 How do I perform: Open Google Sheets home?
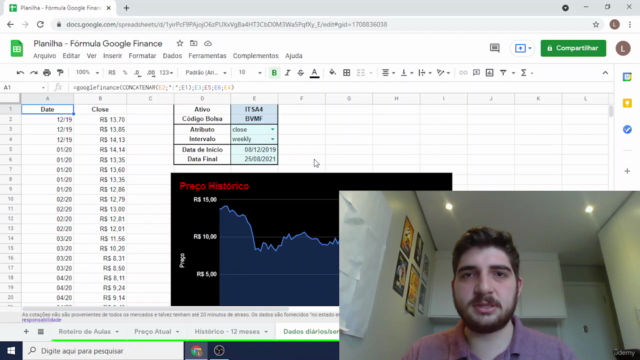(17, 49)
